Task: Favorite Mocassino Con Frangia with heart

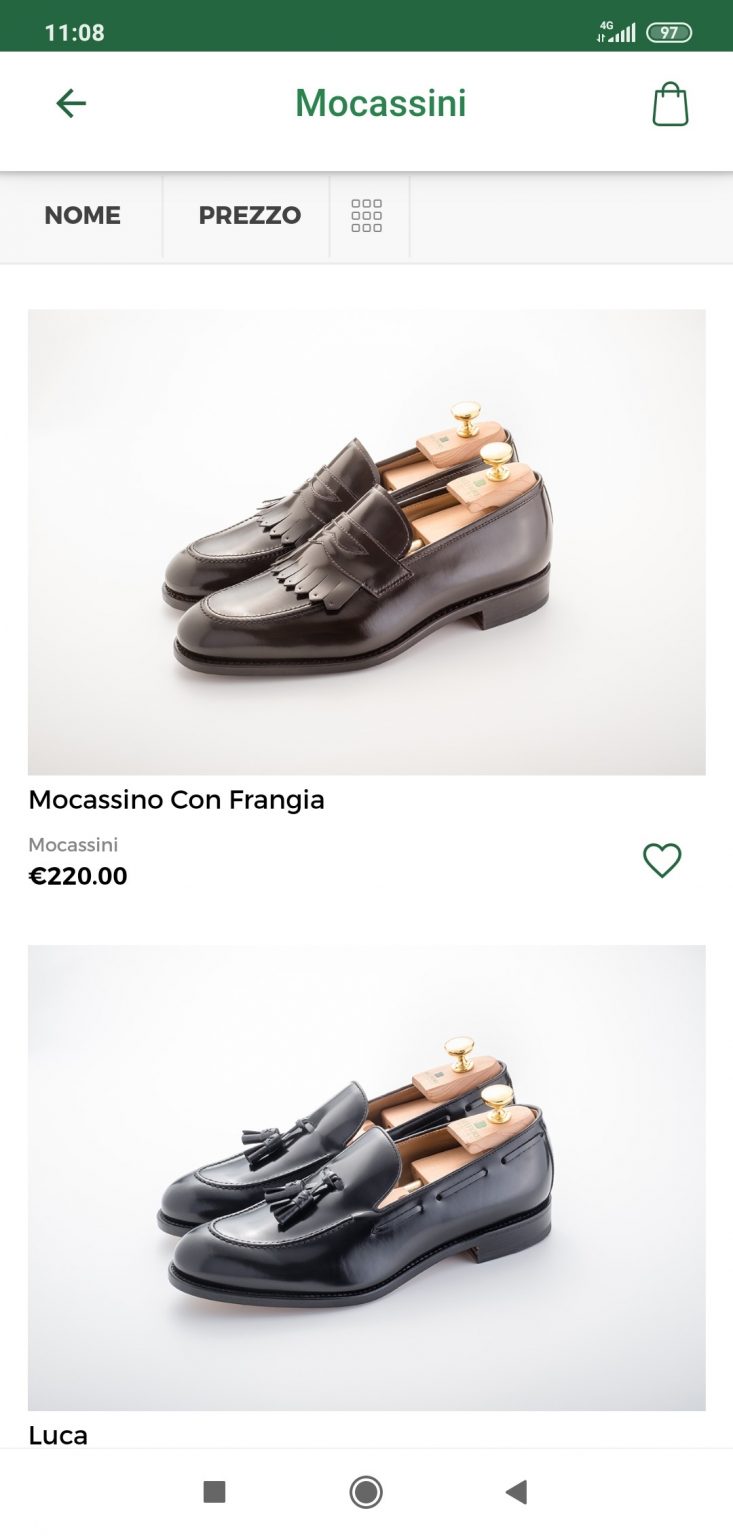Action: click(662, 860)
